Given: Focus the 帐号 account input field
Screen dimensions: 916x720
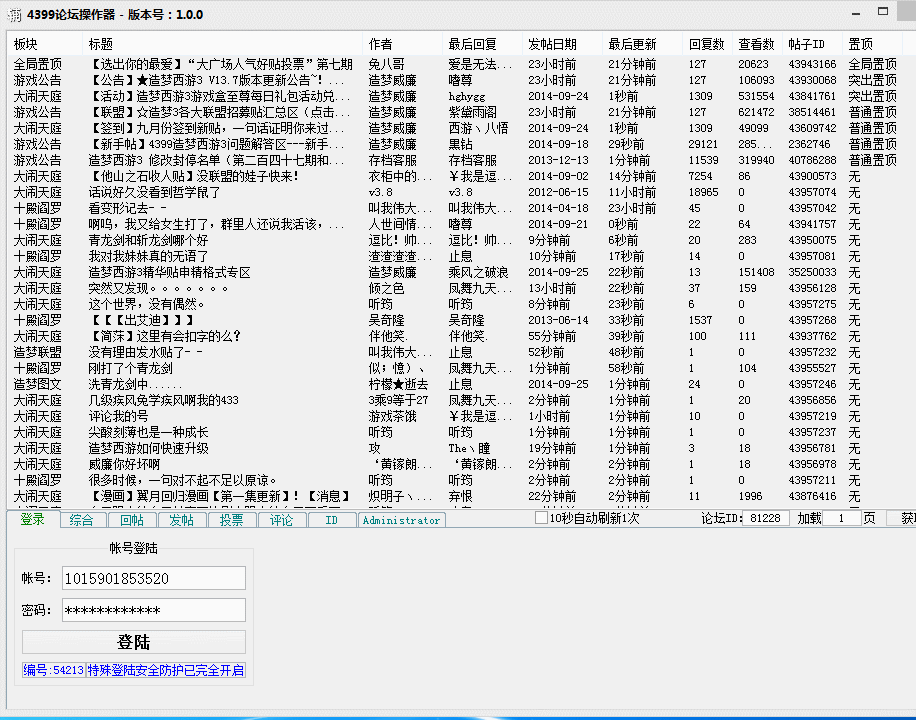Looking at the screenshot, I should (x=154, y=578).
